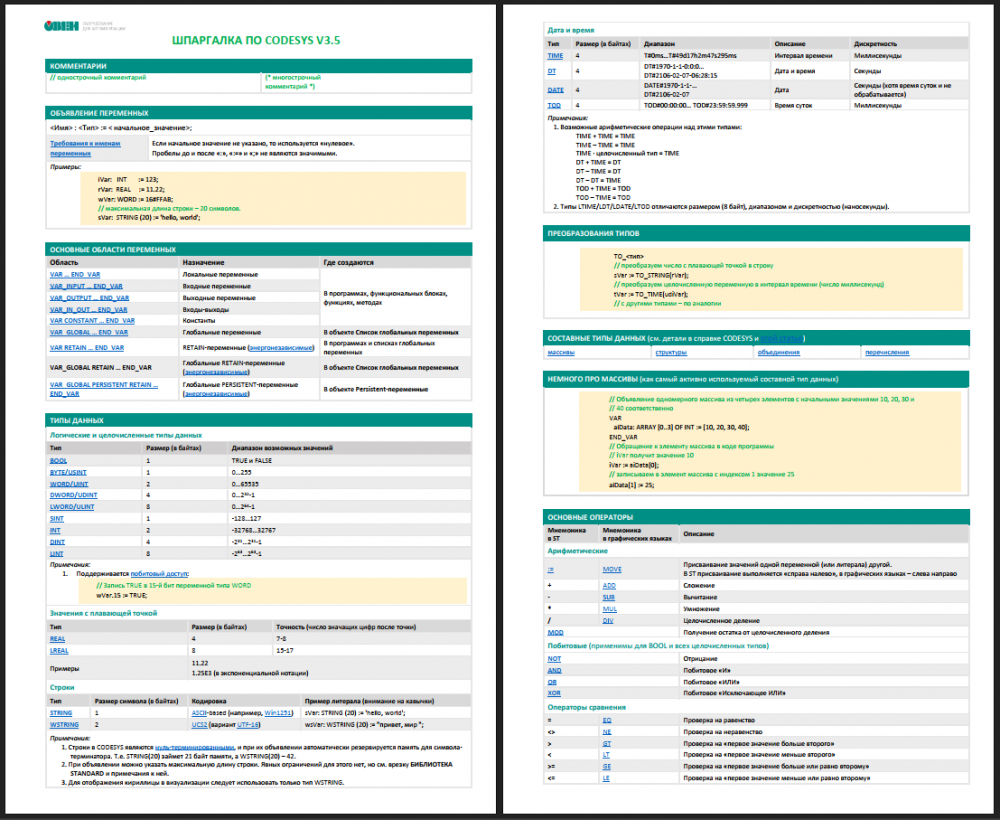1000x820 pixels.
Task: Click the 'aiData[1] := 25;' code line
Action: point(631,485)
